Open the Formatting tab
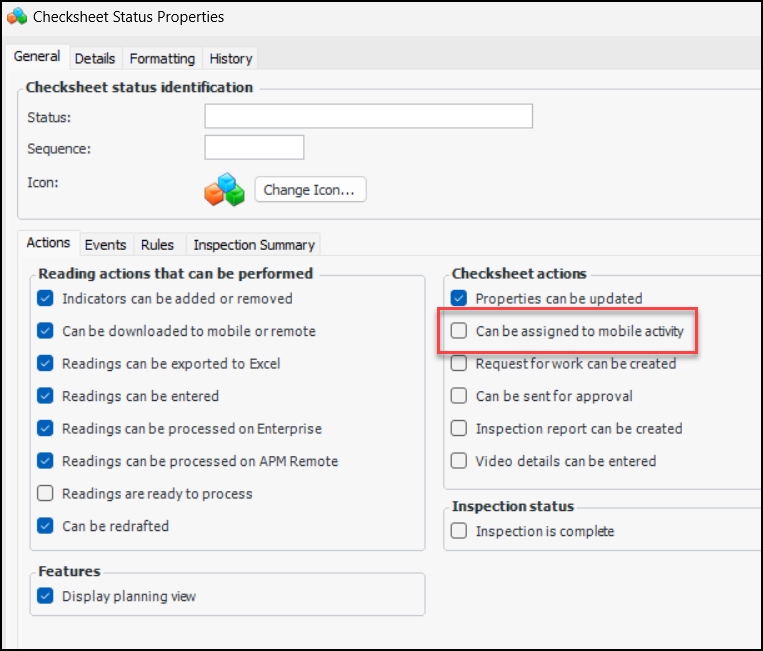 point(162,59)
